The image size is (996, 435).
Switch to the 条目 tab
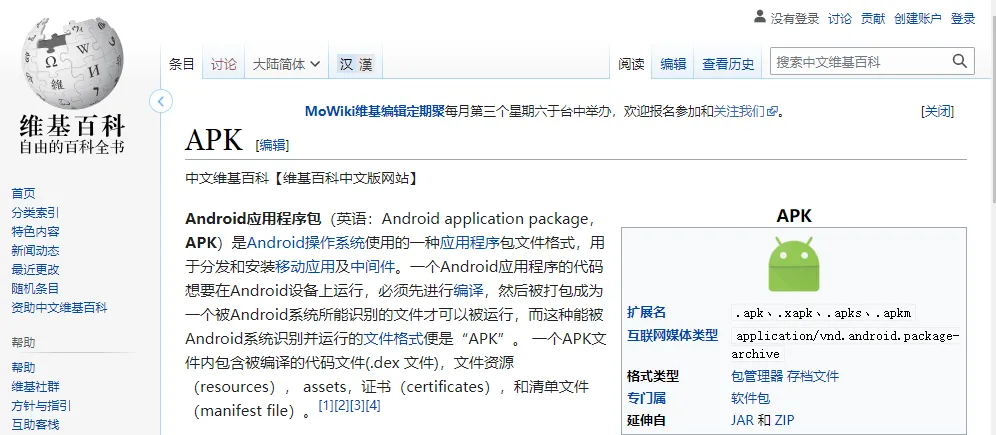click(182, 64)
